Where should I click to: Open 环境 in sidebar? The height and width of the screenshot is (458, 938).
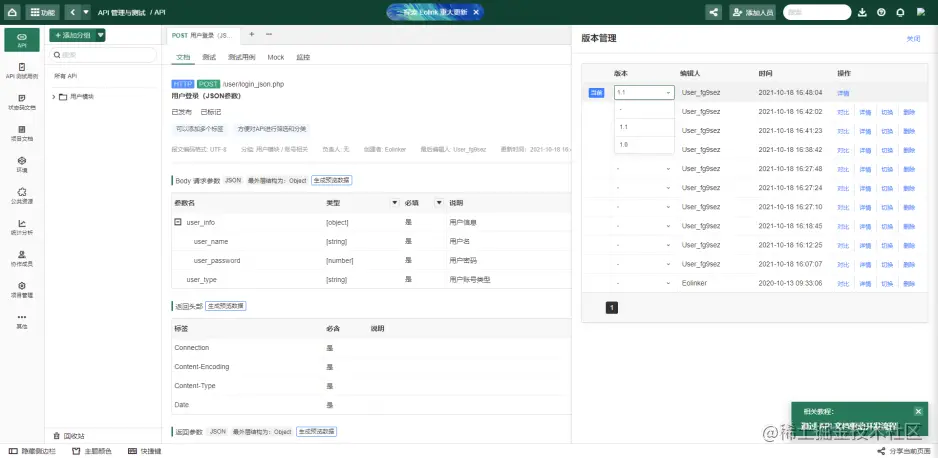tap(22, 164)
